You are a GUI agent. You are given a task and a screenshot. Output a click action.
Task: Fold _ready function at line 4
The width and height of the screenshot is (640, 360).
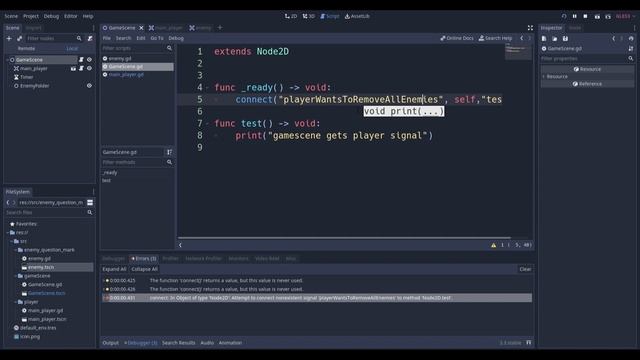207,87
